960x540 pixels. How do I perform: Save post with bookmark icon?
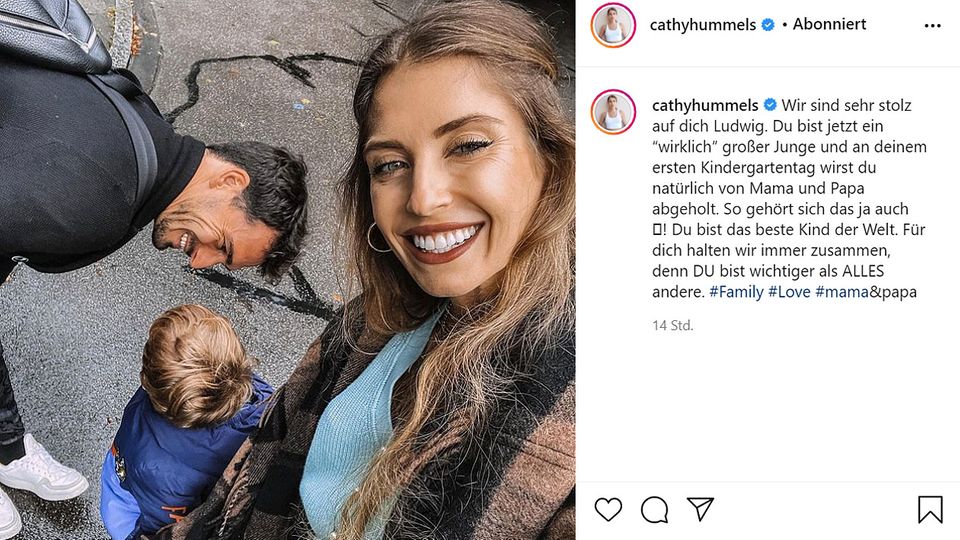[930, 509]
